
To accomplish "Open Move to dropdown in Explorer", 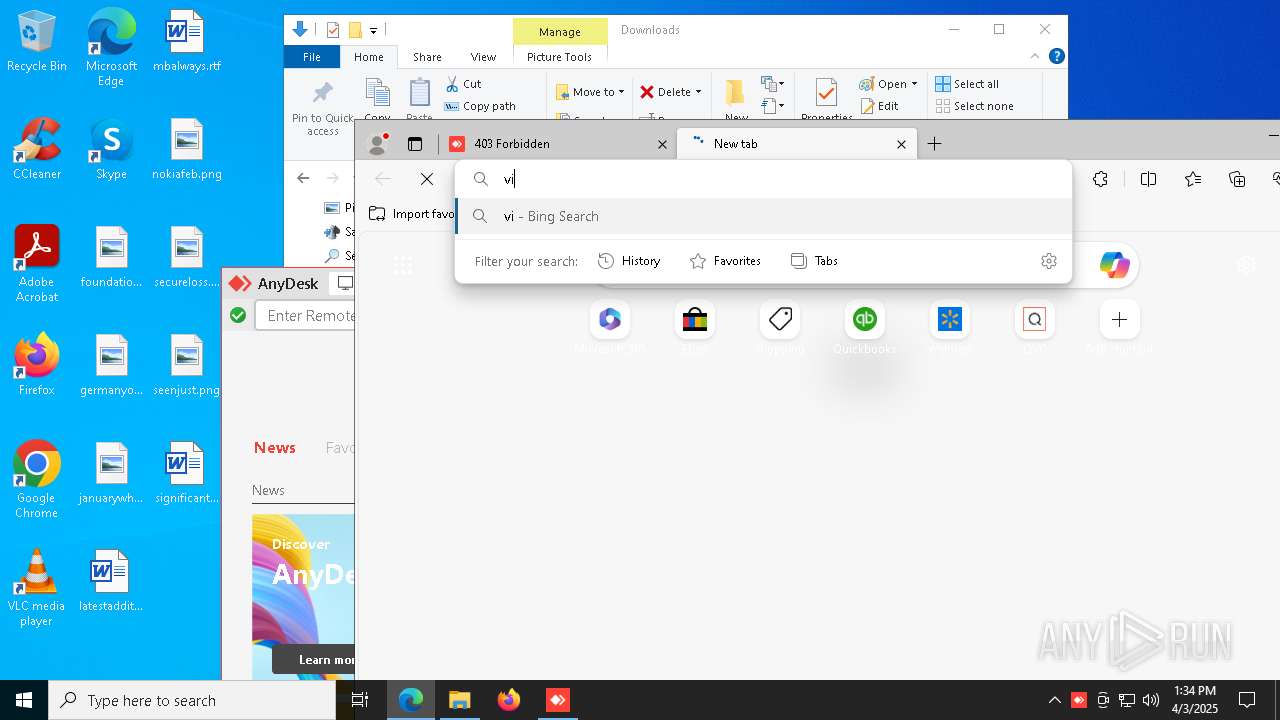I will (590, 92).
